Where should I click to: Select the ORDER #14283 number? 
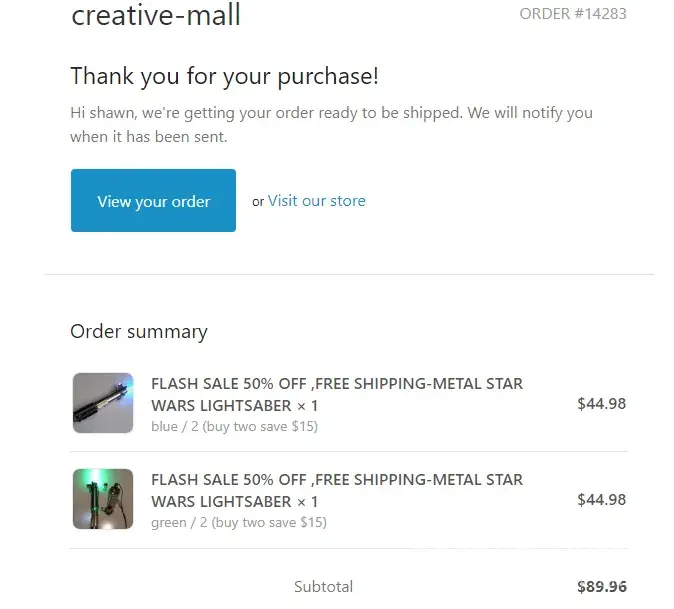point(573,14)
